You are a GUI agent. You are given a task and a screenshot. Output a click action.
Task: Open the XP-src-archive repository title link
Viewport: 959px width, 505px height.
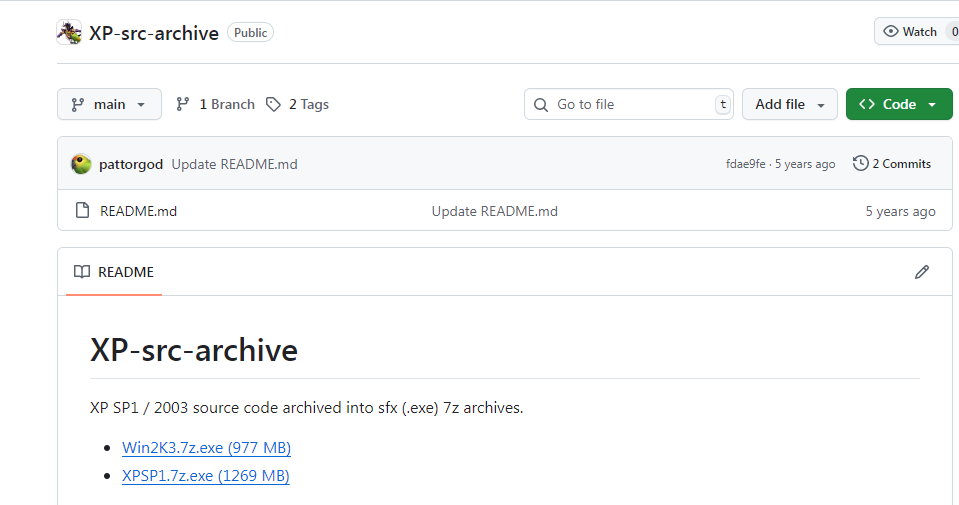click(x=154, y=33)
